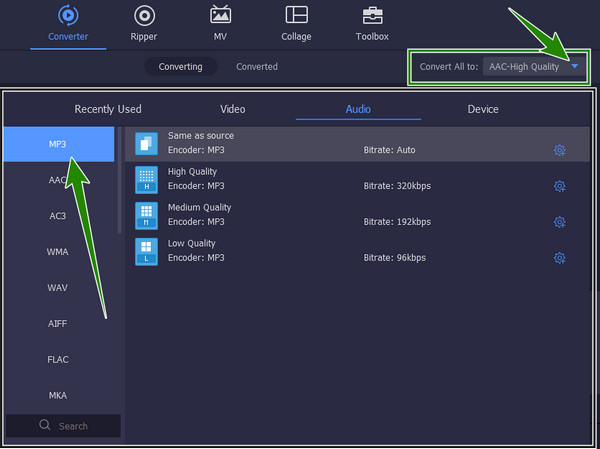
Task: Open the Toolbox icon
Action: pos(372,16)
